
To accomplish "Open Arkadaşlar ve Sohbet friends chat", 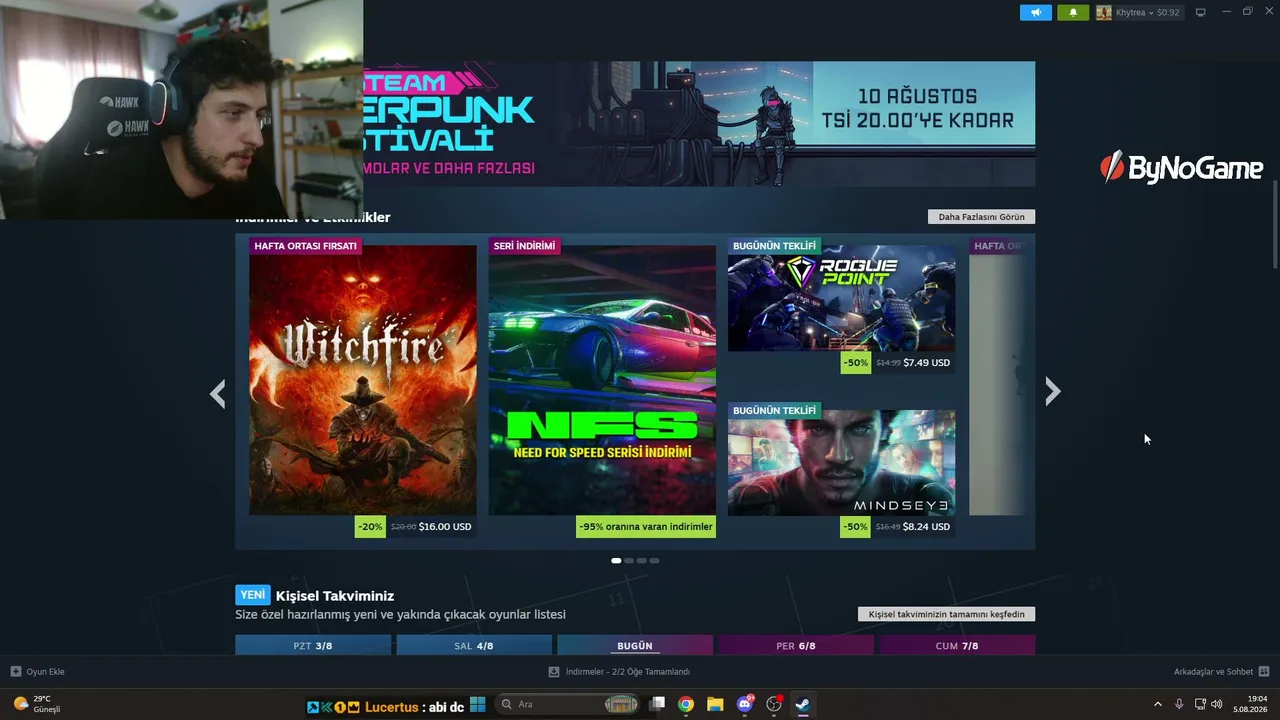I will click(1221, 672).
